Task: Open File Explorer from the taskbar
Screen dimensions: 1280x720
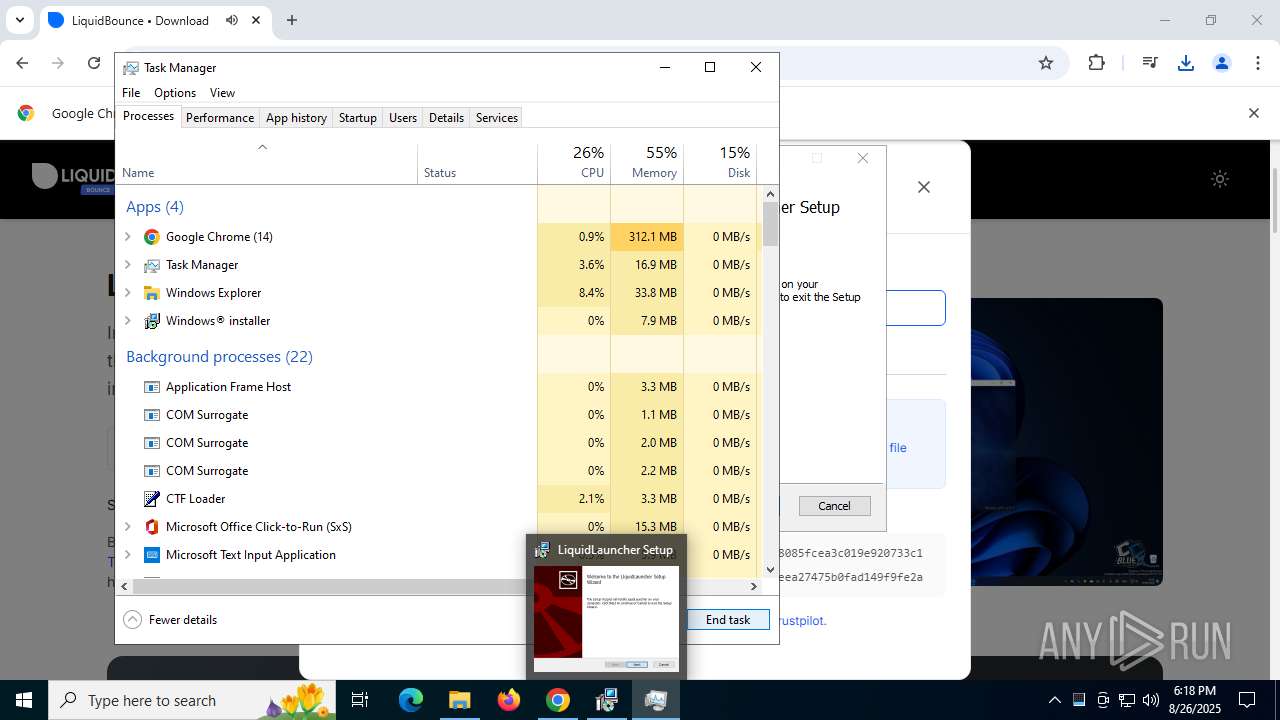Action: pyautogui.click(x=459, y=700)
